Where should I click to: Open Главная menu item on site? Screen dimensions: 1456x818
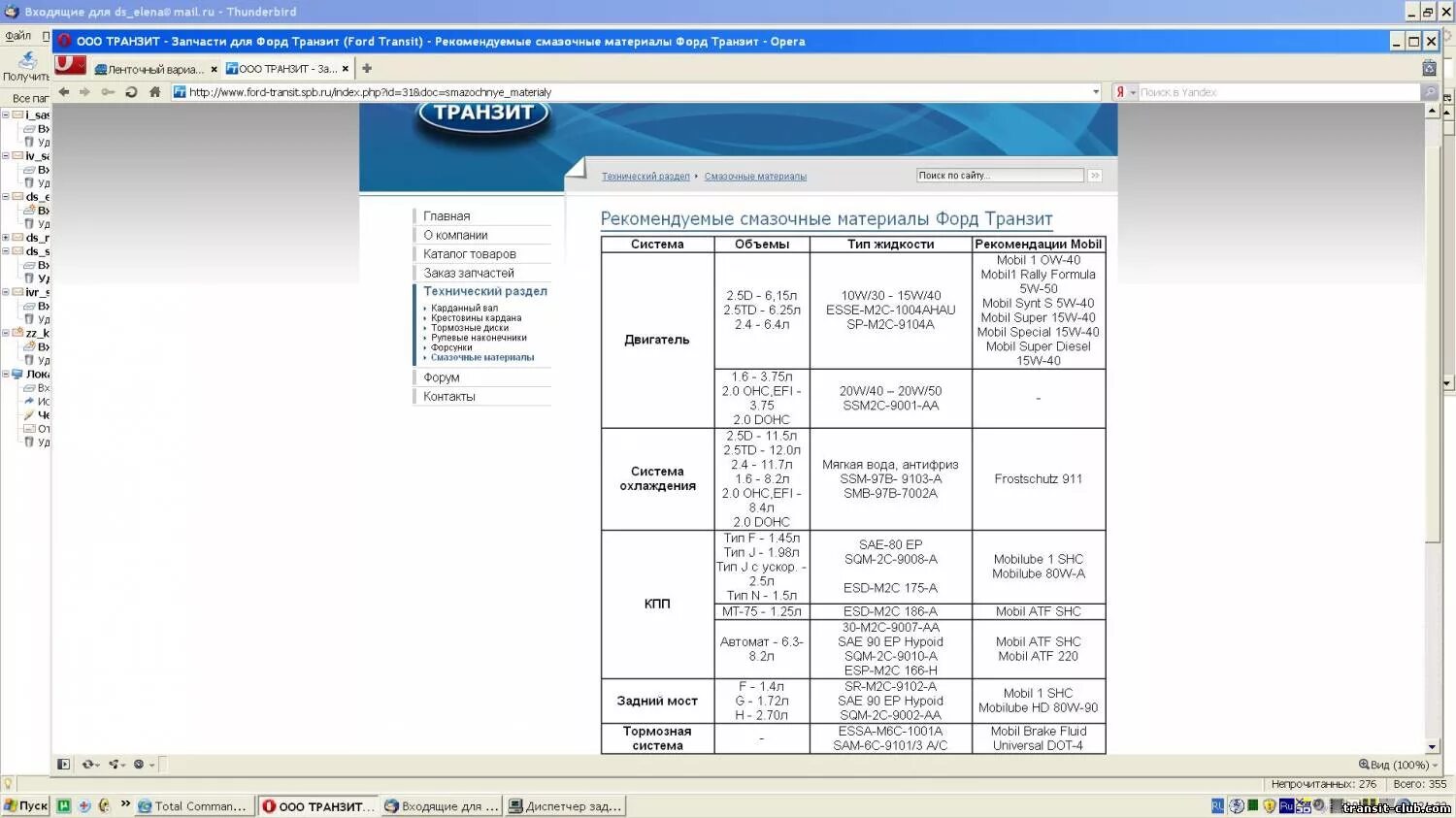(447, 216)
